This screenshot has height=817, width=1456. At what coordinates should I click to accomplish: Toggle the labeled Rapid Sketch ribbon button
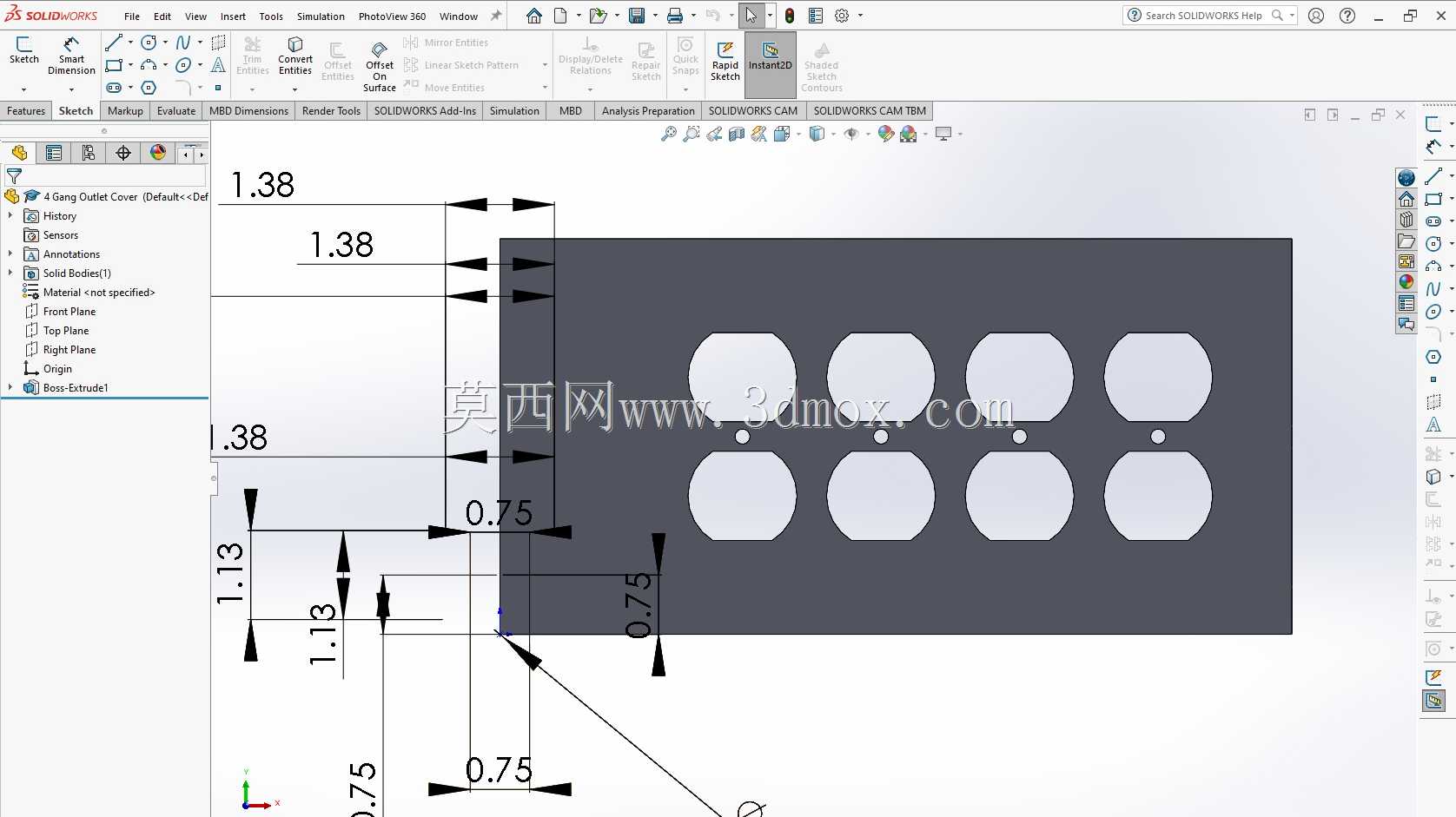725,61
